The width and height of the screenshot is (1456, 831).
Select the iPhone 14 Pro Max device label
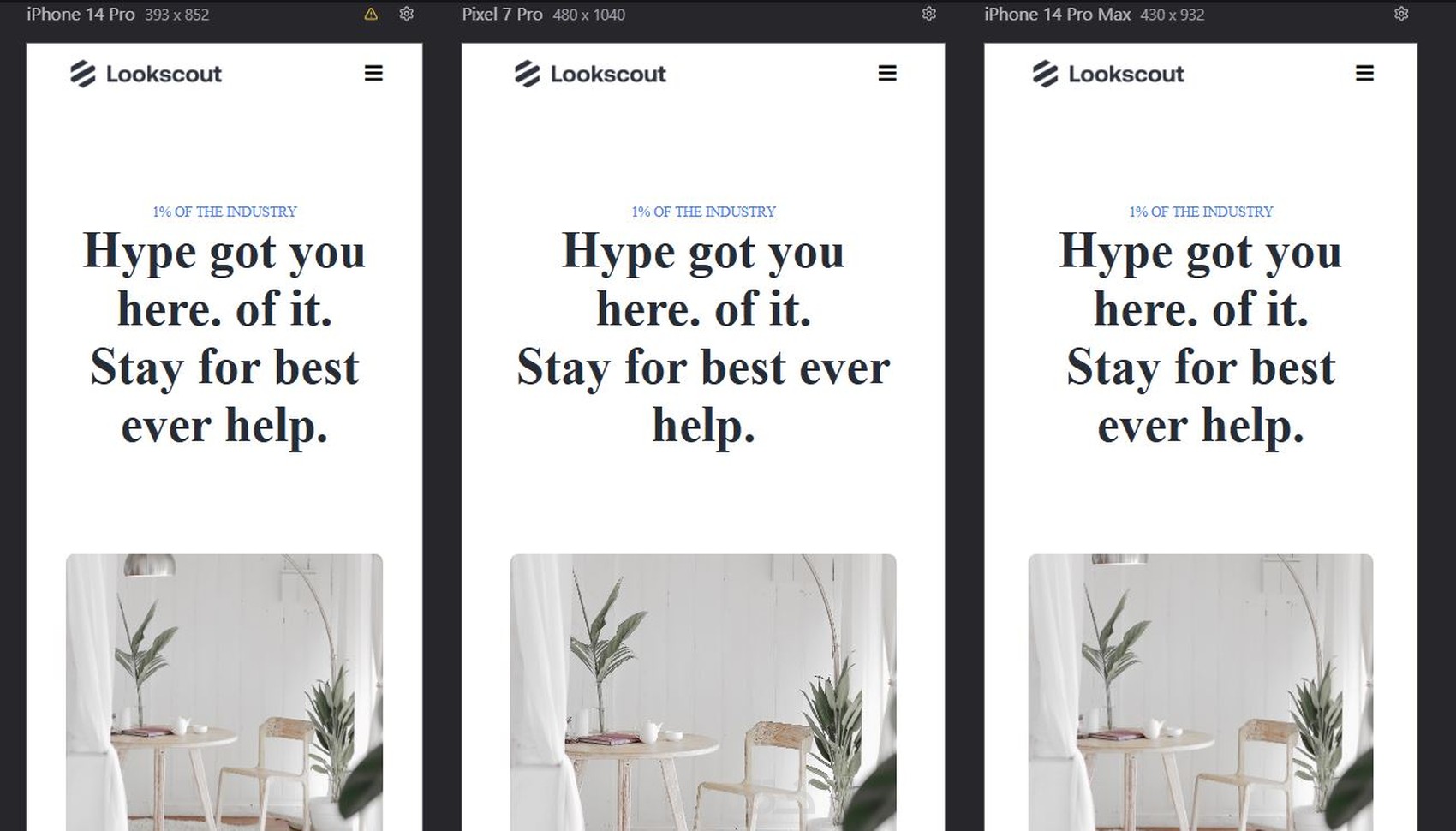1057,15
